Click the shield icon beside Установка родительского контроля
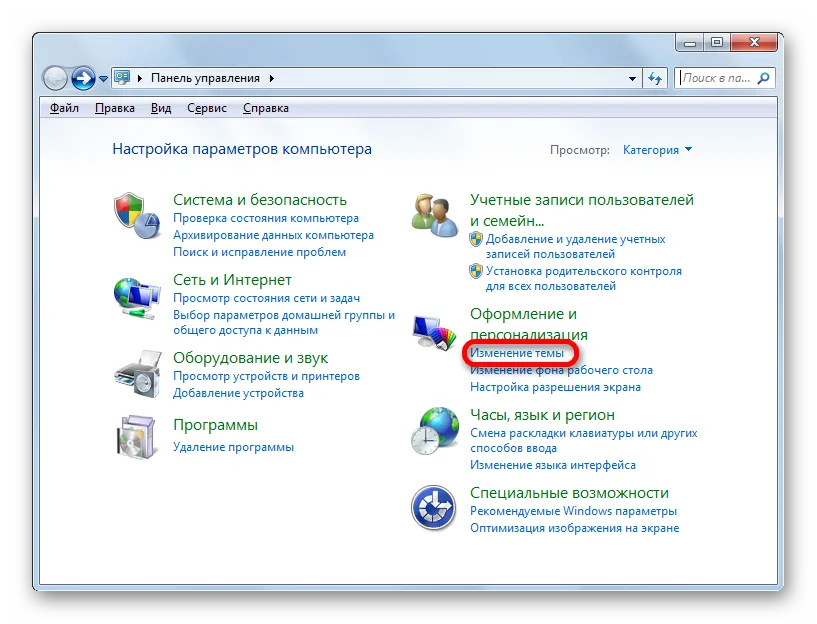817x624 pixels. pos(476,271)
